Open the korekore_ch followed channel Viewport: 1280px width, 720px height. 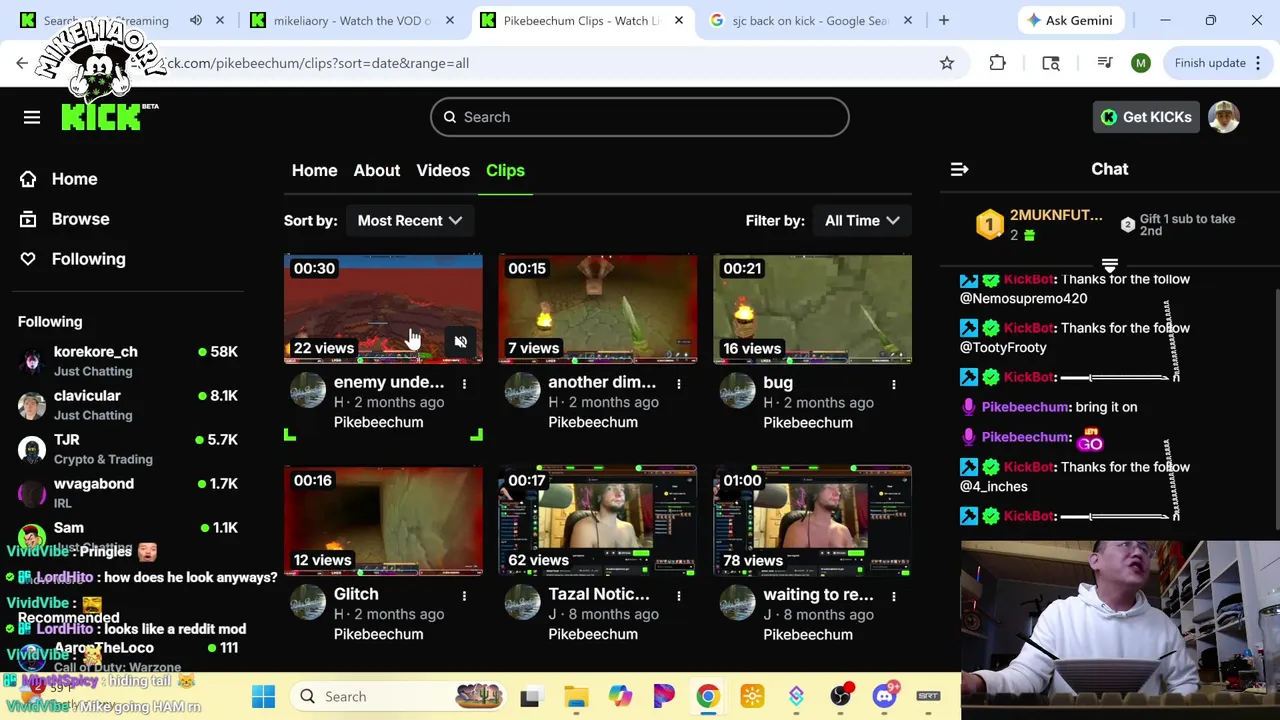coord(128,361)
